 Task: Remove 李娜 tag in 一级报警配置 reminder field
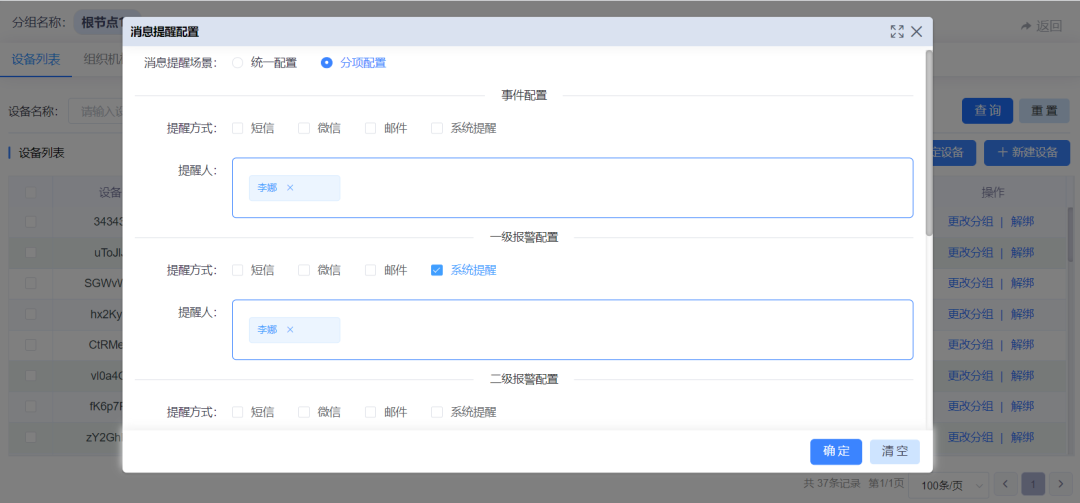pos(290,329)
